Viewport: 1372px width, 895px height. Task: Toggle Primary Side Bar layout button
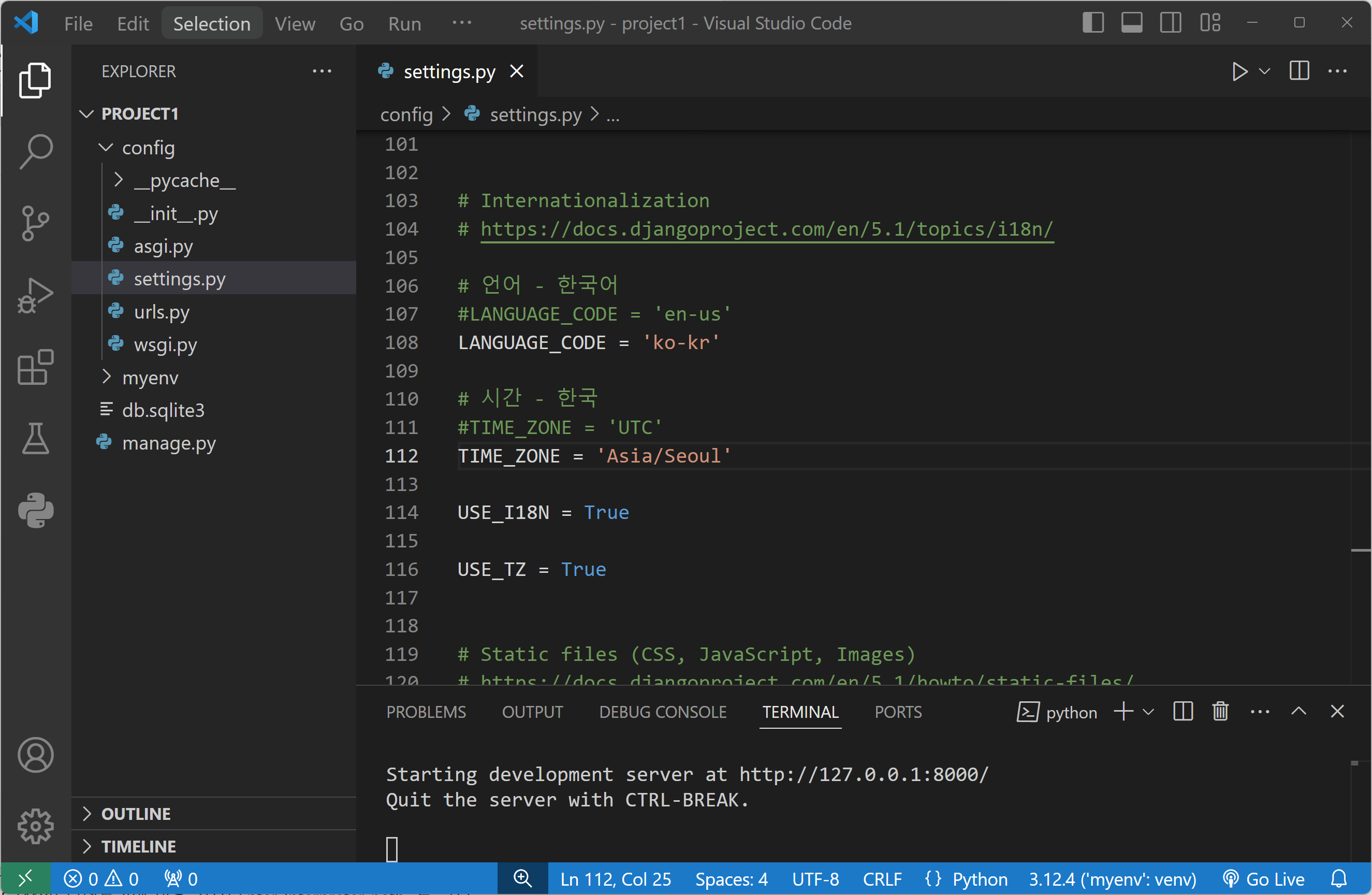pyautogui.click(x=1092, y=23)
